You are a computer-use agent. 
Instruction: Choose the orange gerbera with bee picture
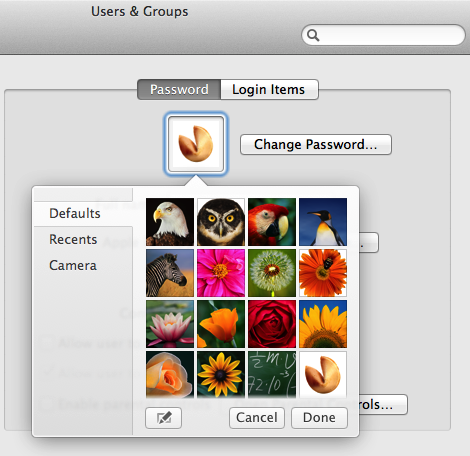pyautogui.click(x=323, y=273)
